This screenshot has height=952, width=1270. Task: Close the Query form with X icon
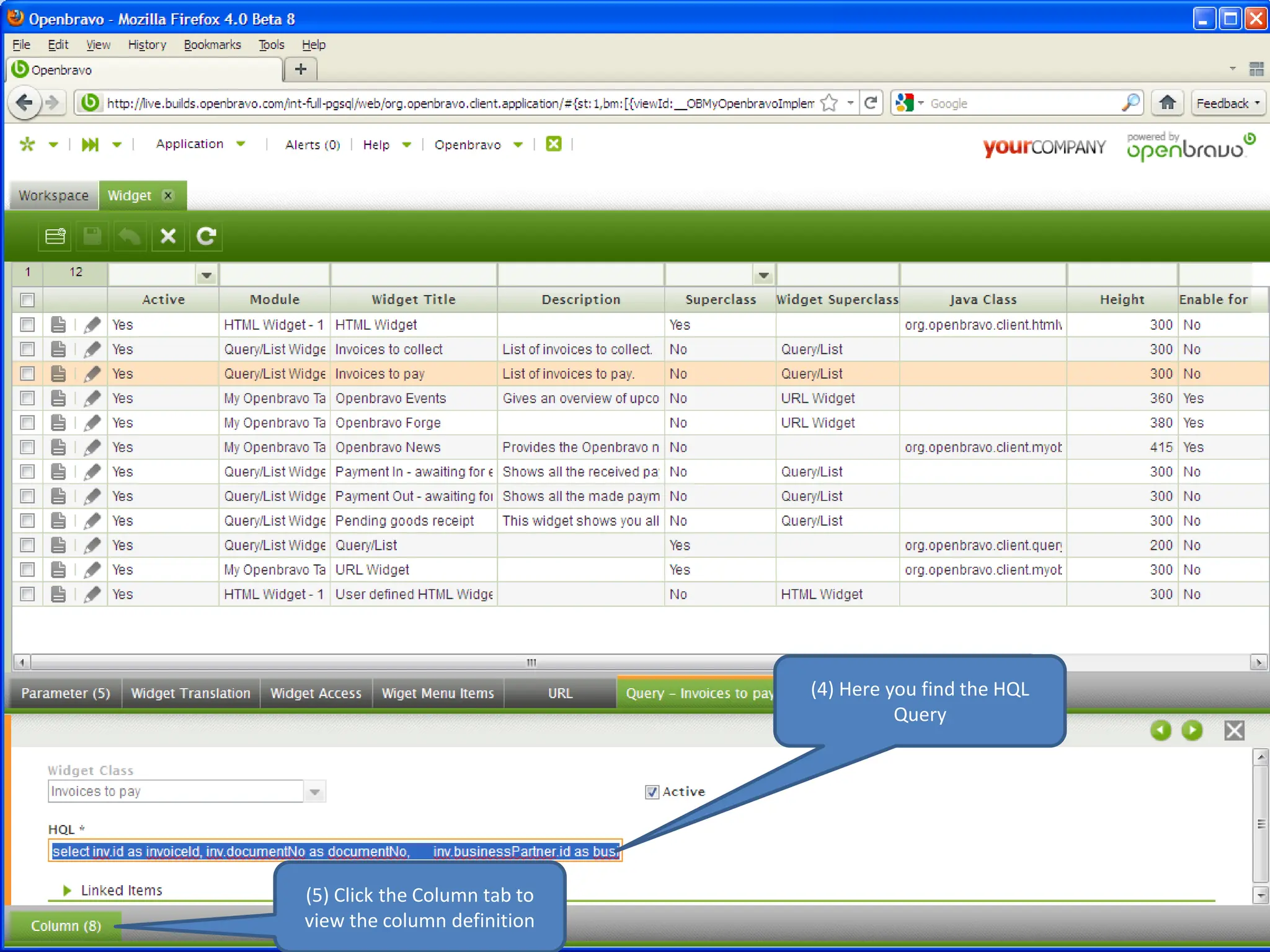point(1234,730)
